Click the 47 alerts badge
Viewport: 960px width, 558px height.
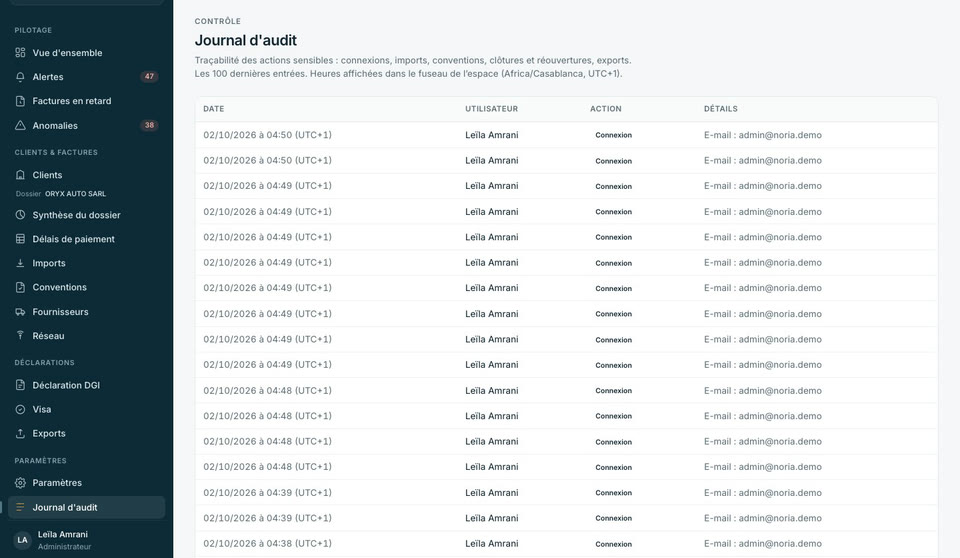tap(149, 77)
